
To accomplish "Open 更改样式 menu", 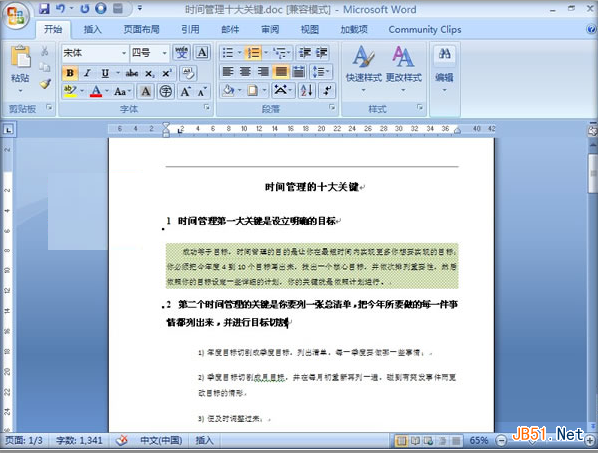I will pyautogui.click(x=403, y=69).
